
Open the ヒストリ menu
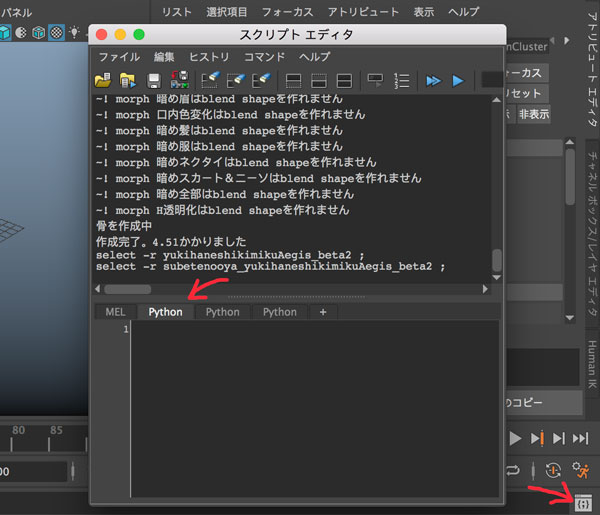(209, 57)
